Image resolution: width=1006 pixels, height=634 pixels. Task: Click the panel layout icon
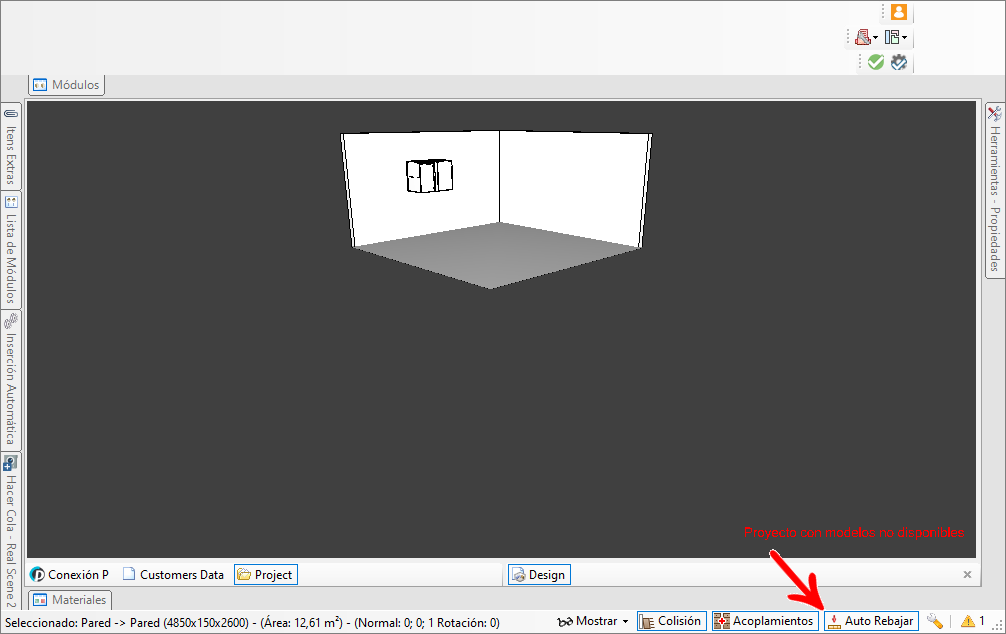pyautogui.click(x=892, y=37)
